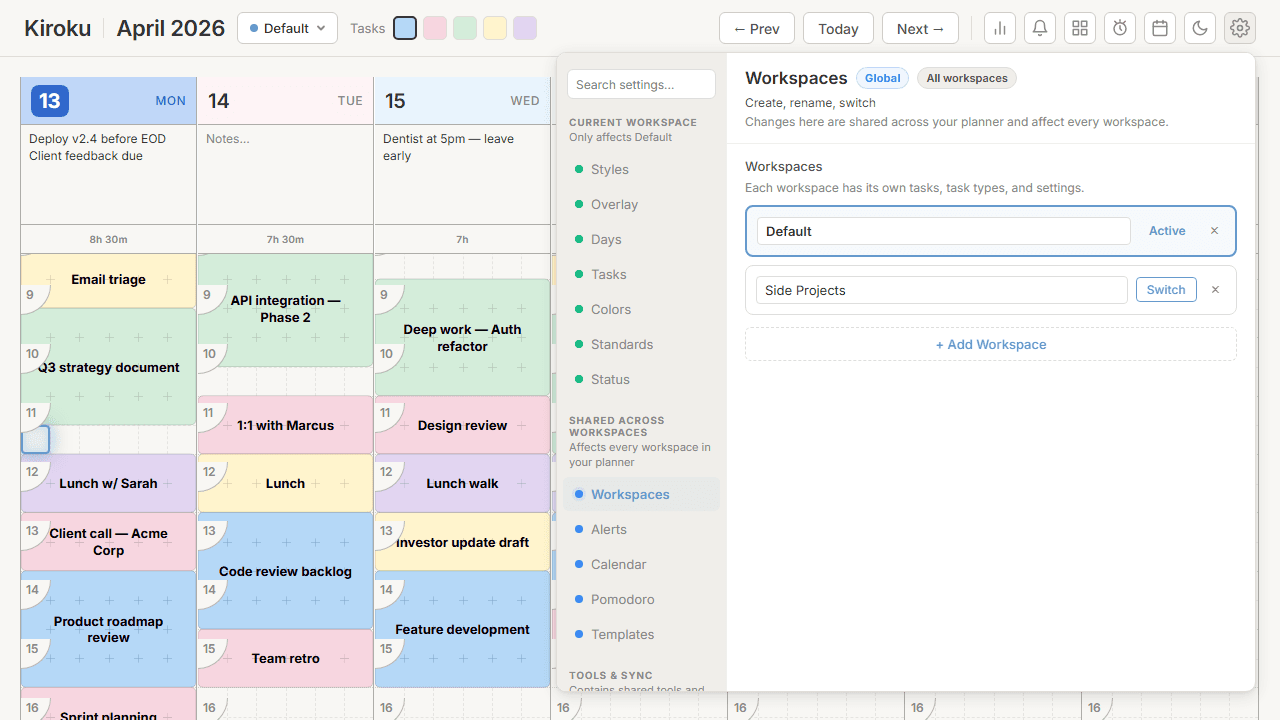Switch to the Side Projects workspace
1280x720 pixels.
[x=1166, y=289]
